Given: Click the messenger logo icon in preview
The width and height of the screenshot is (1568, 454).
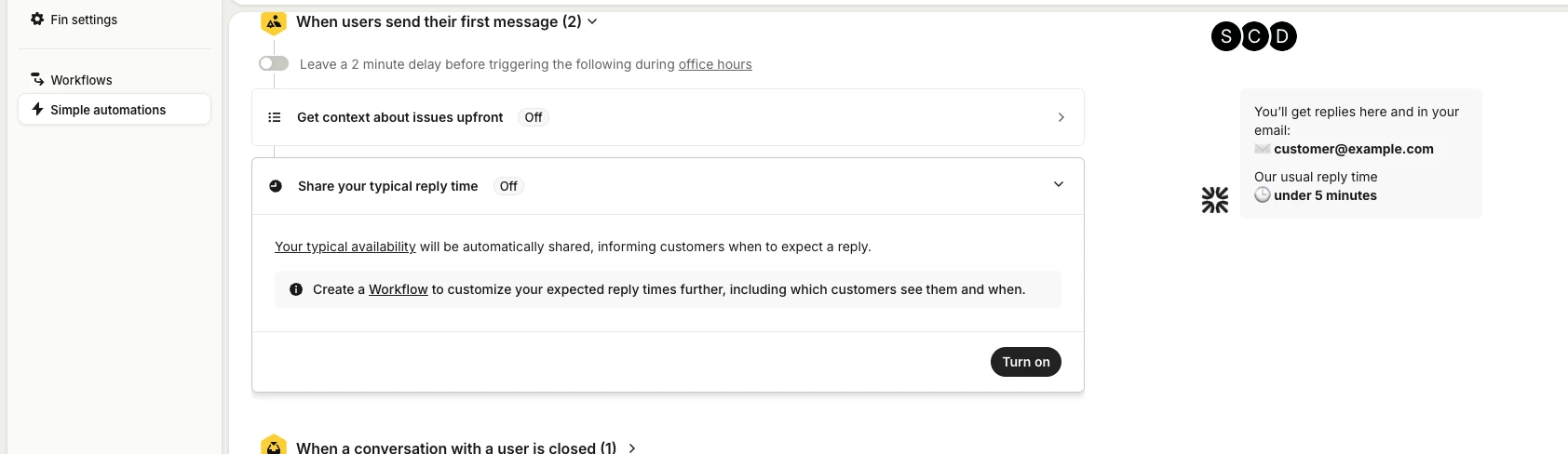Looking at the screenshot, I should 1215,200.
